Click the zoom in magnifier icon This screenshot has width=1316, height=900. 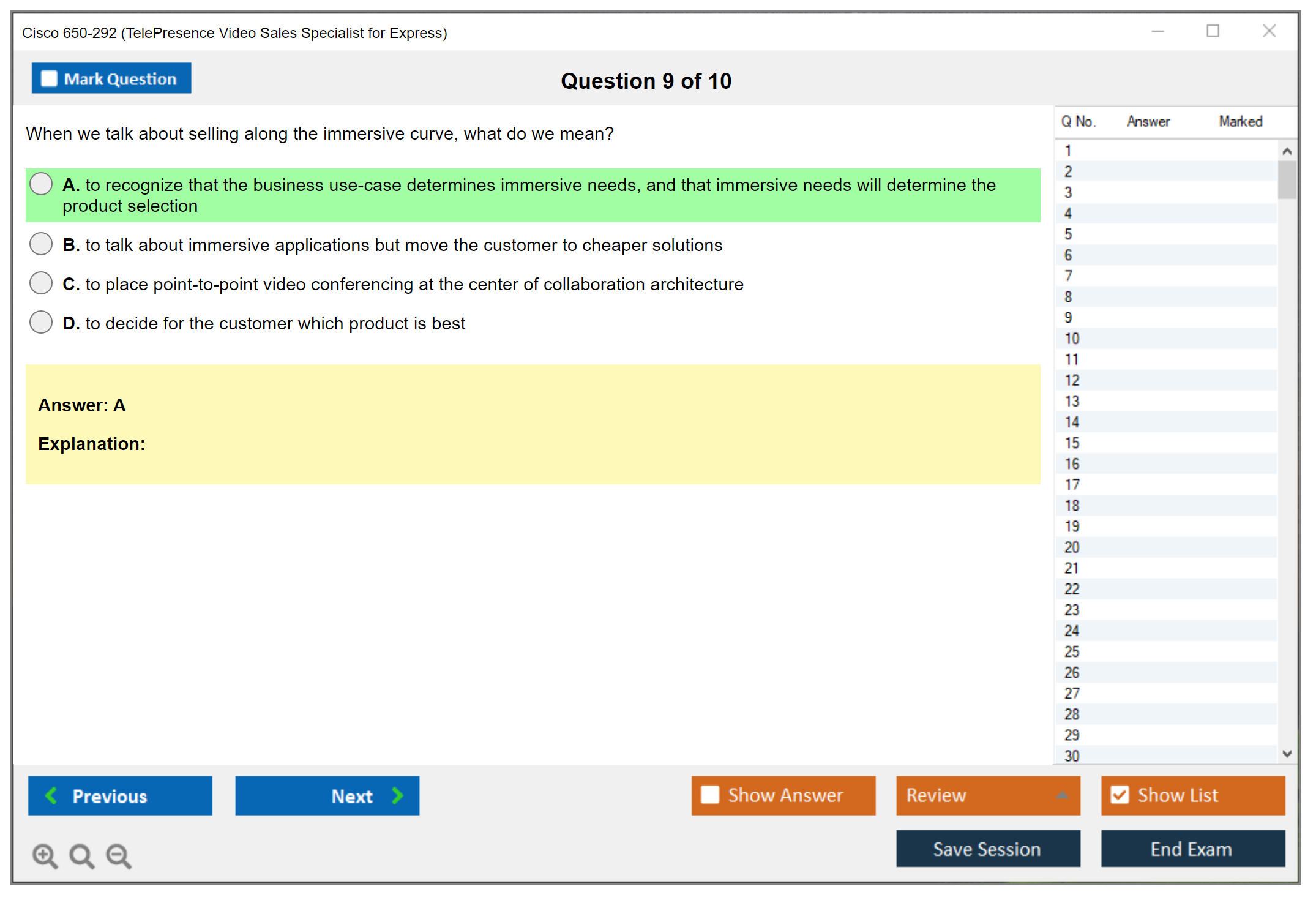click(44, 855)
